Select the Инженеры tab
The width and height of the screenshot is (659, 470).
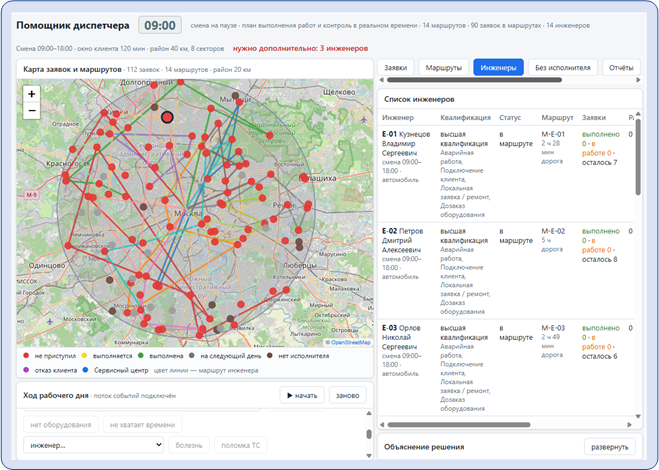pyautogui.click(x=498, y=68)
